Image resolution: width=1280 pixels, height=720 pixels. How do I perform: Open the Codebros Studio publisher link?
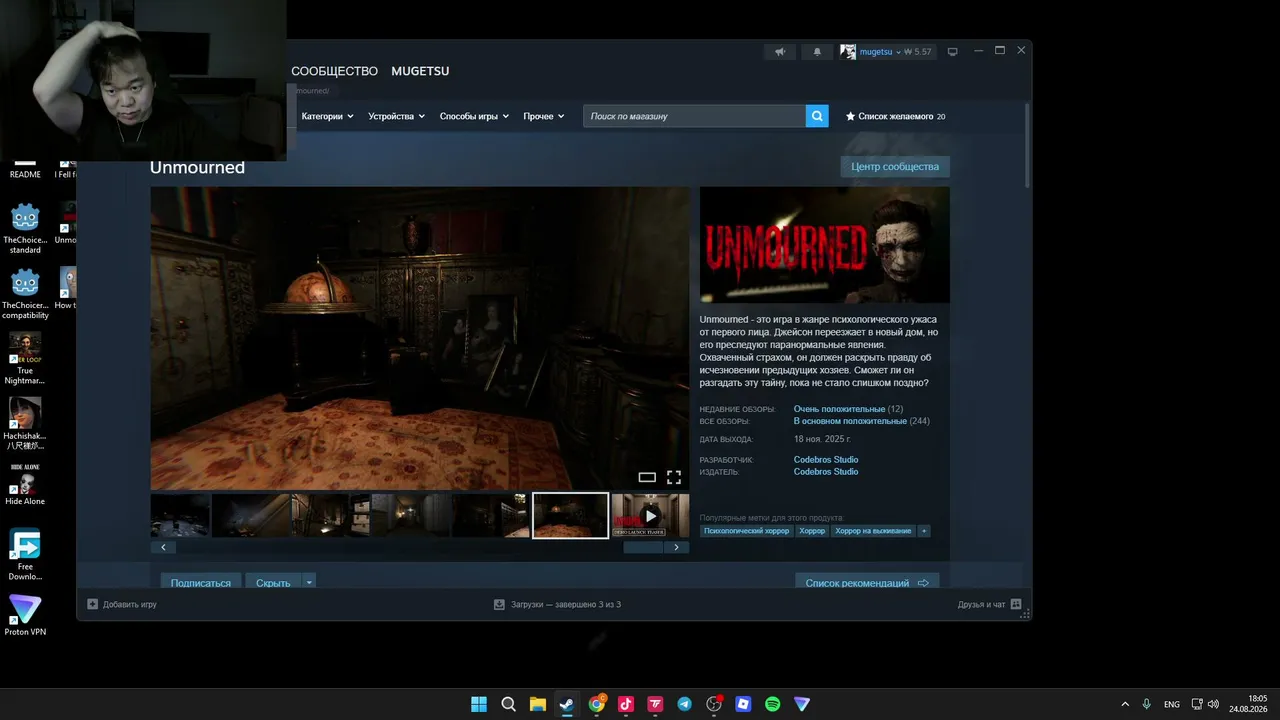[x=826, y=472]
